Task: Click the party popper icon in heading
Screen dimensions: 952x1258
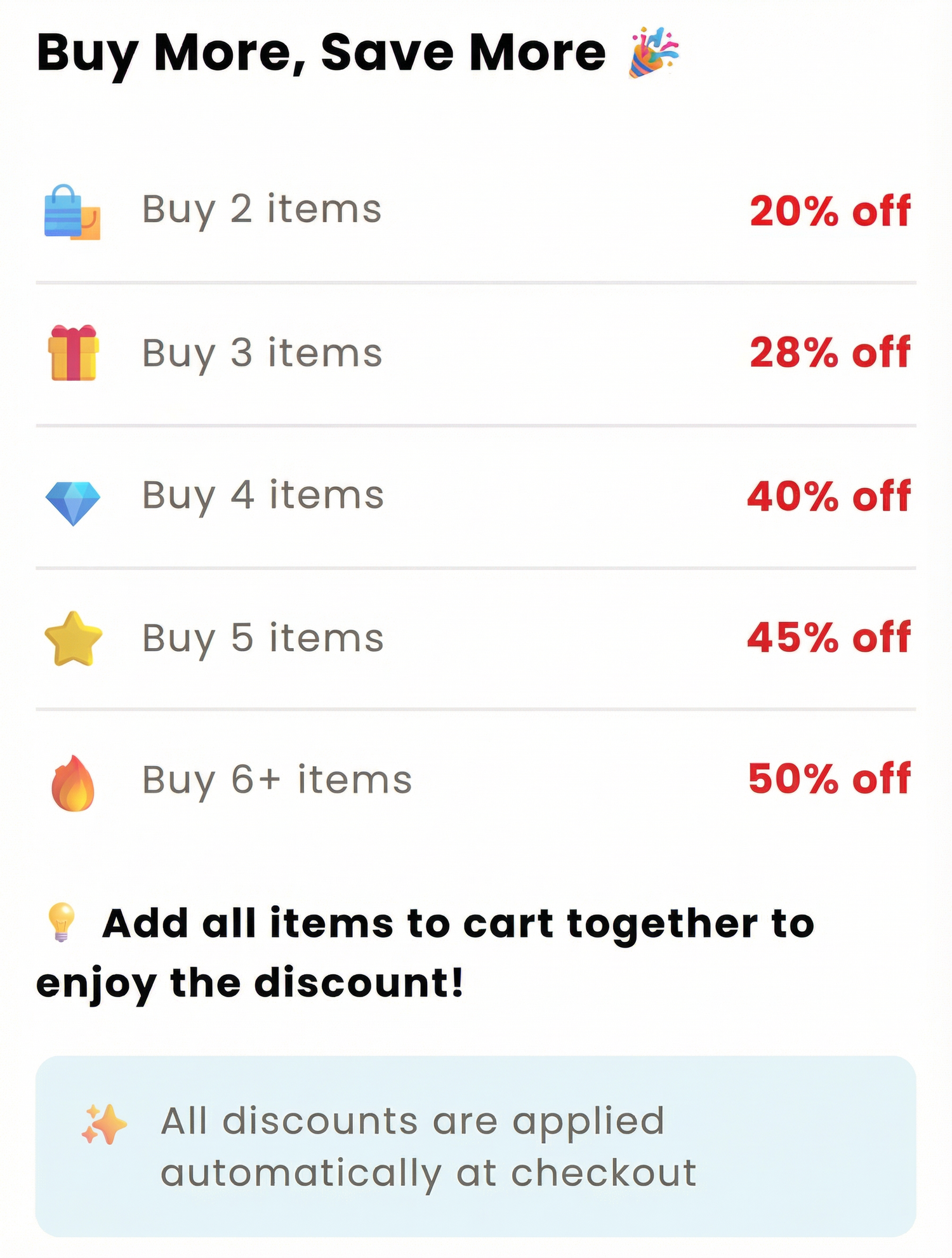Action: coord(653,53)
